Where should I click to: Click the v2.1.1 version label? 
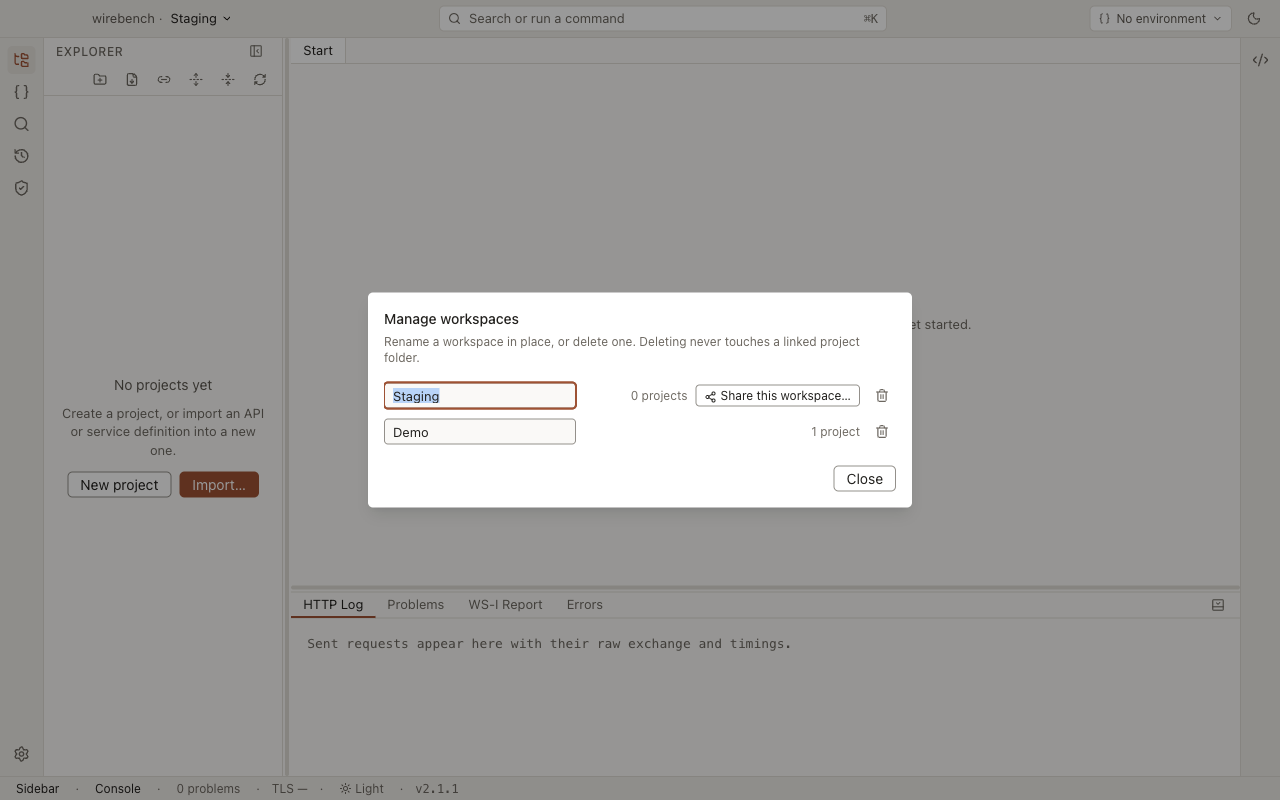437,789
